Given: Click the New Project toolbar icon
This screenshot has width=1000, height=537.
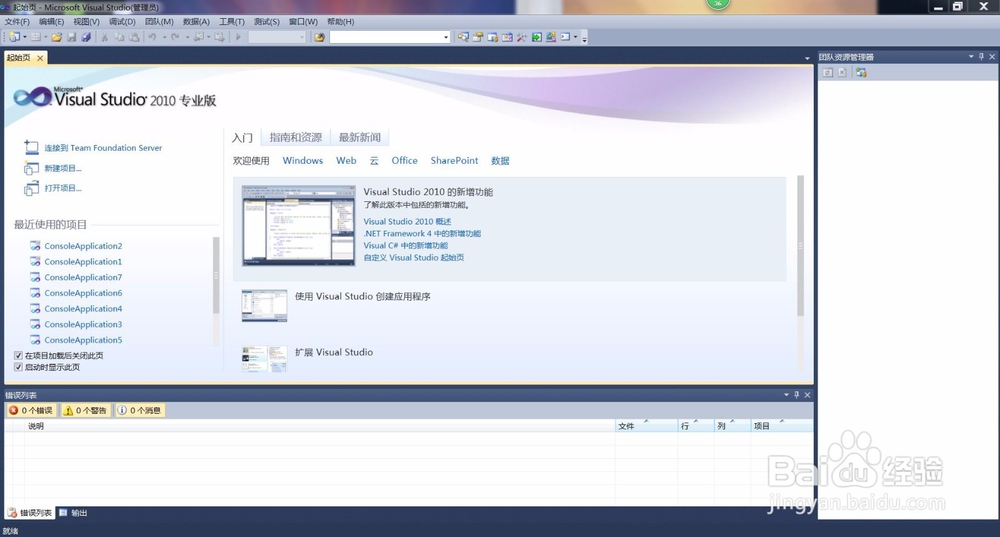Looking at the screenshot, I should click(x=15, y=37).
